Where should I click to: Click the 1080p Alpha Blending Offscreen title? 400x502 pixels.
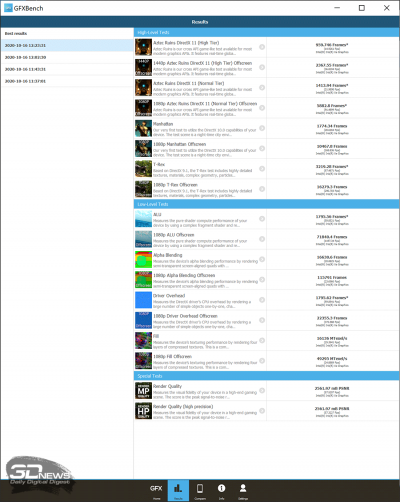[184, 276]
